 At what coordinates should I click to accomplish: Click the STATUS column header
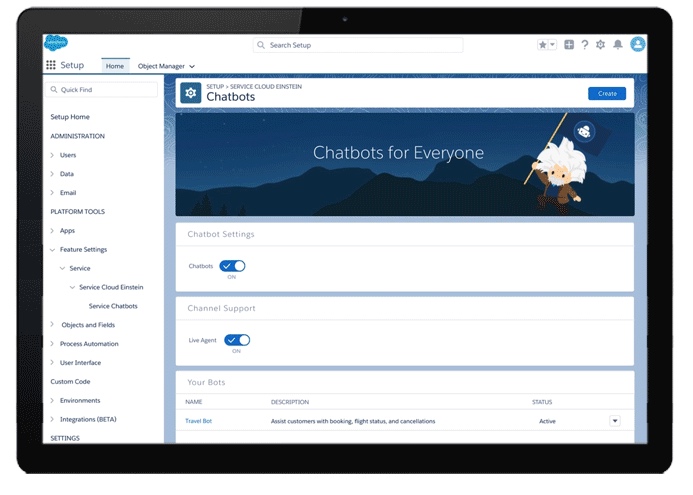542,402
